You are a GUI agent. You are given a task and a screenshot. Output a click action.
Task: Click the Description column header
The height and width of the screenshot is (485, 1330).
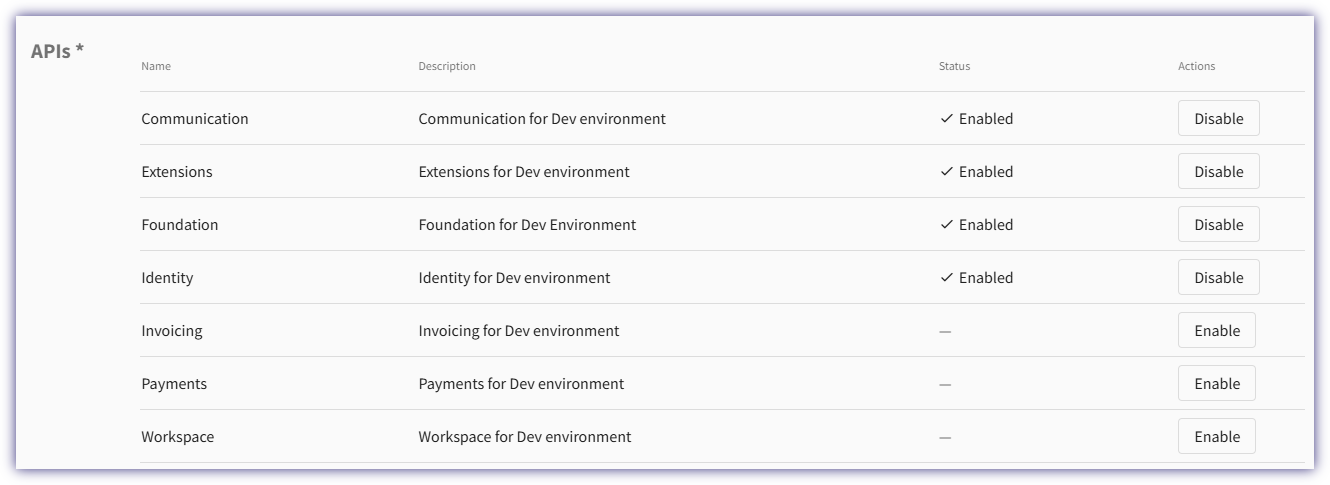[447, 66]
